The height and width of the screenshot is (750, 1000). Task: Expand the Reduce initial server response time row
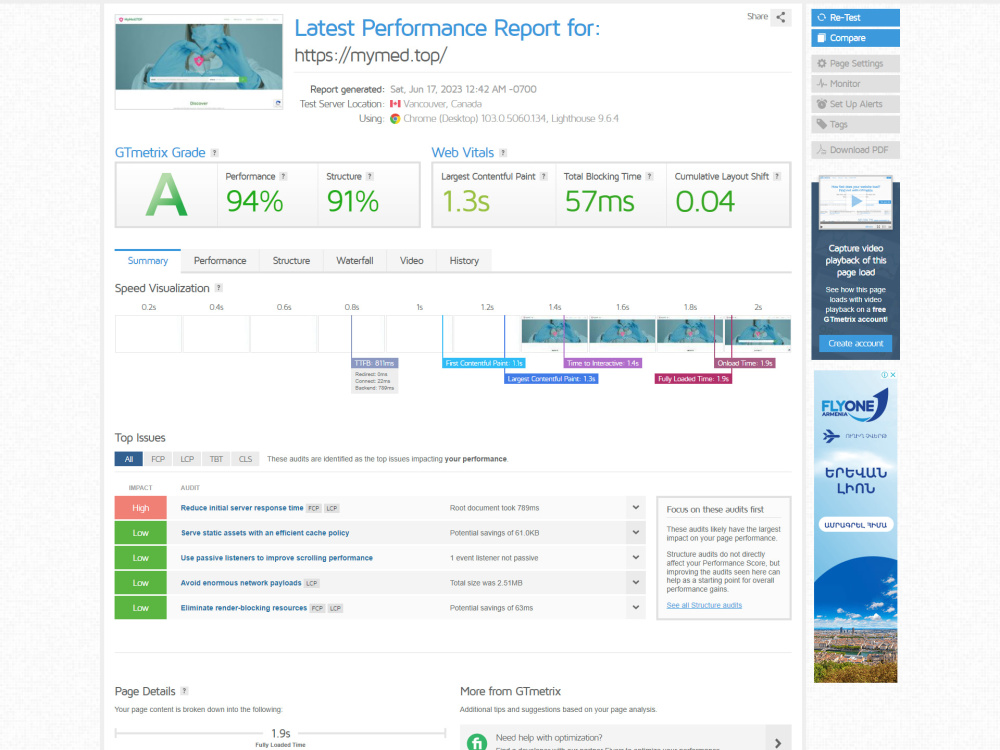(636, 508)
